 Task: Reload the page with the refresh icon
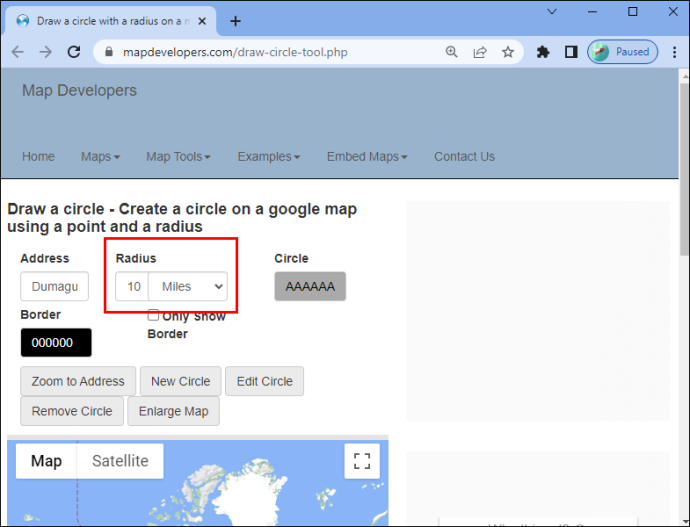(x=73, y=52)
